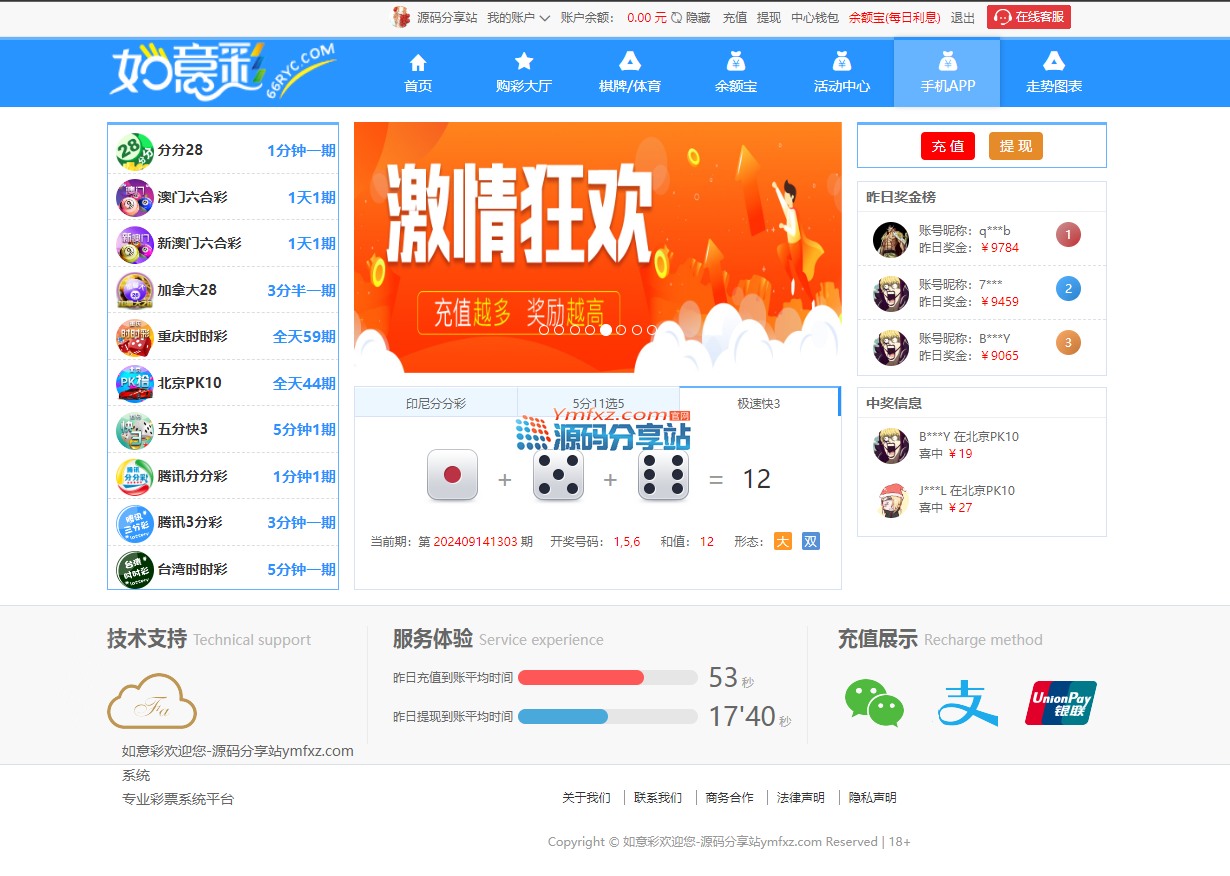This screenshot has width=1230, height=876.
Task: Select the first banner carousel dot
Action: [x=544, y=330]
